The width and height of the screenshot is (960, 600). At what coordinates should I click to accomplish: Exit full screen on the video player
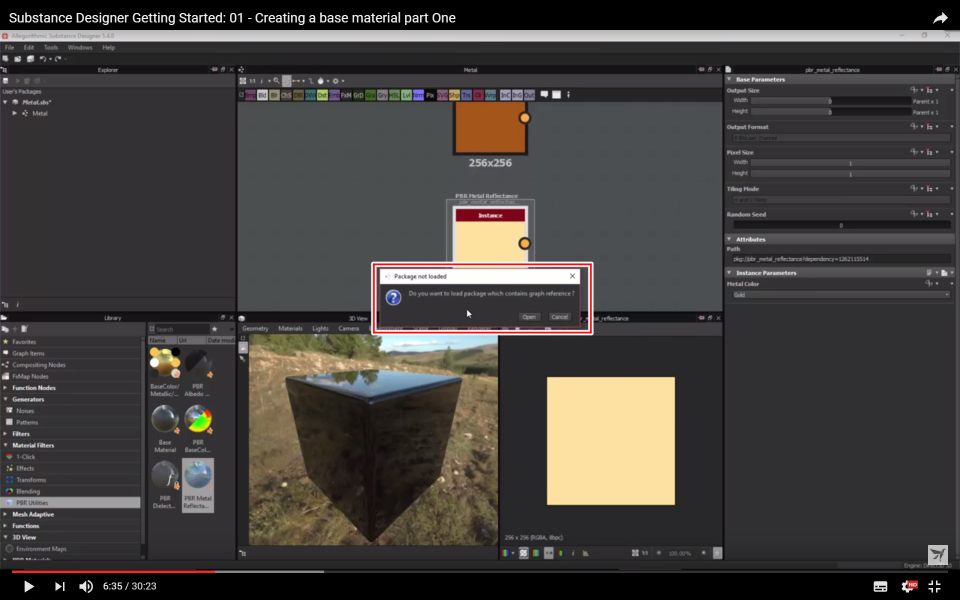click(x=934, y=586)
